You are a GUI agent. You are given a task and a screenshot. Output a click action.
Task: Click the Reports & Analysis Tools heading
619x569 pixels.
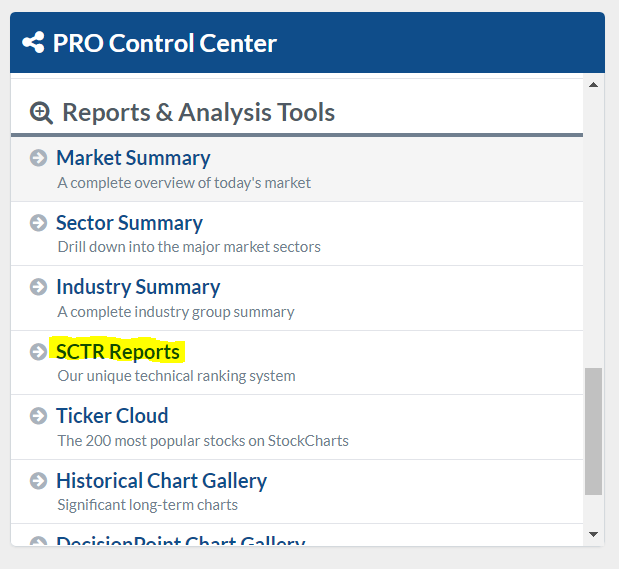coord(198,112)
